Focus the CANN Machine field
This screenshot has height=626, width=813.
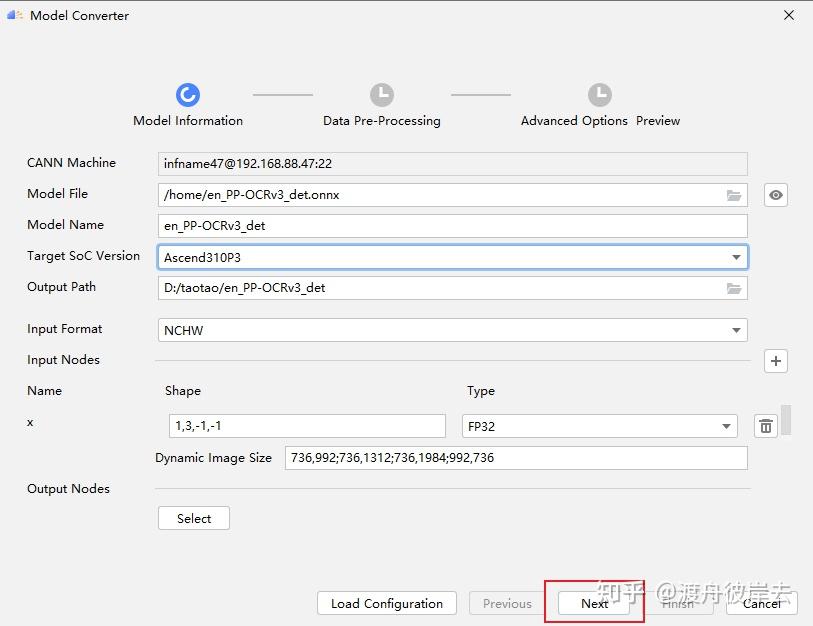click(453, 164)
